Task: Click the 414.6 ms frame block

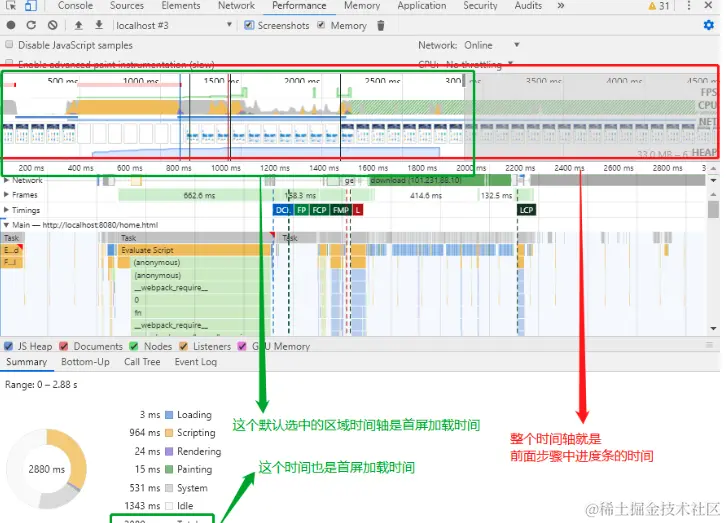Action: (x=426, y=195)
